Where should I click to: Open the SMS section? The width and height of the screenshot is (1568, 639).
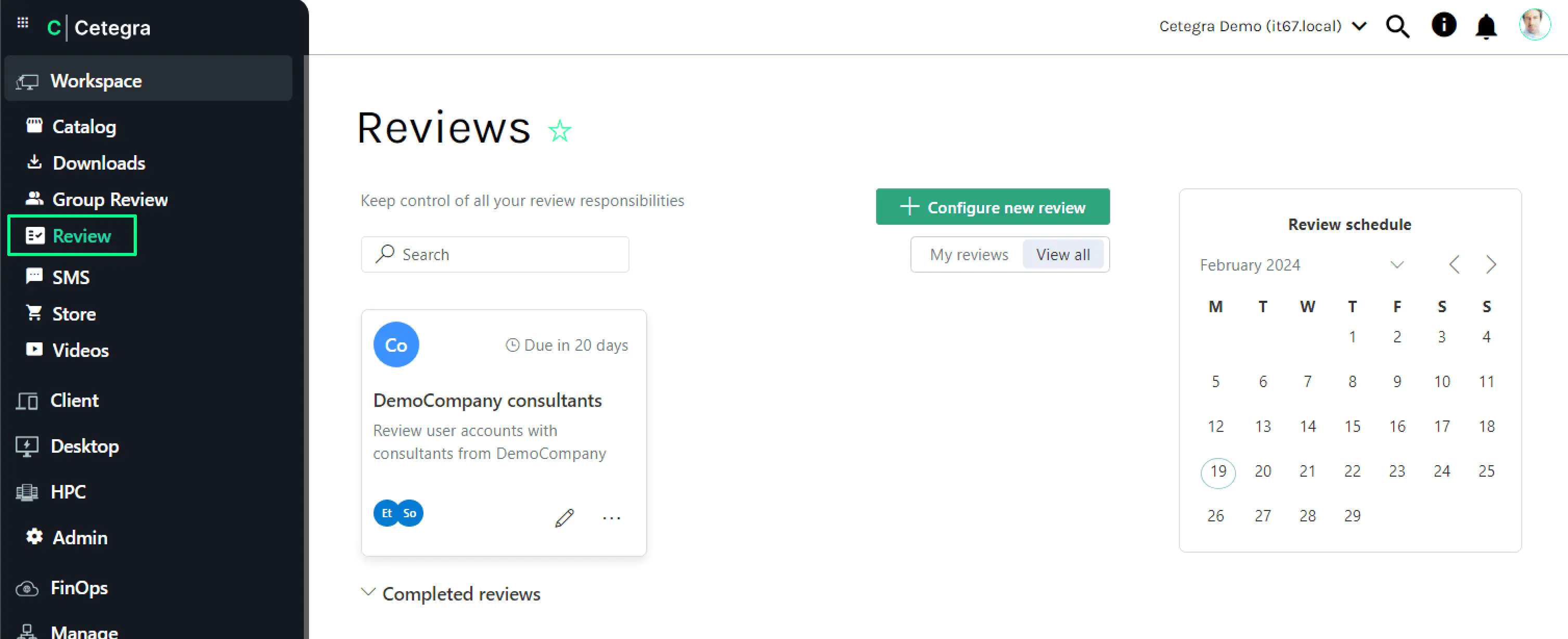pos(71,277)
